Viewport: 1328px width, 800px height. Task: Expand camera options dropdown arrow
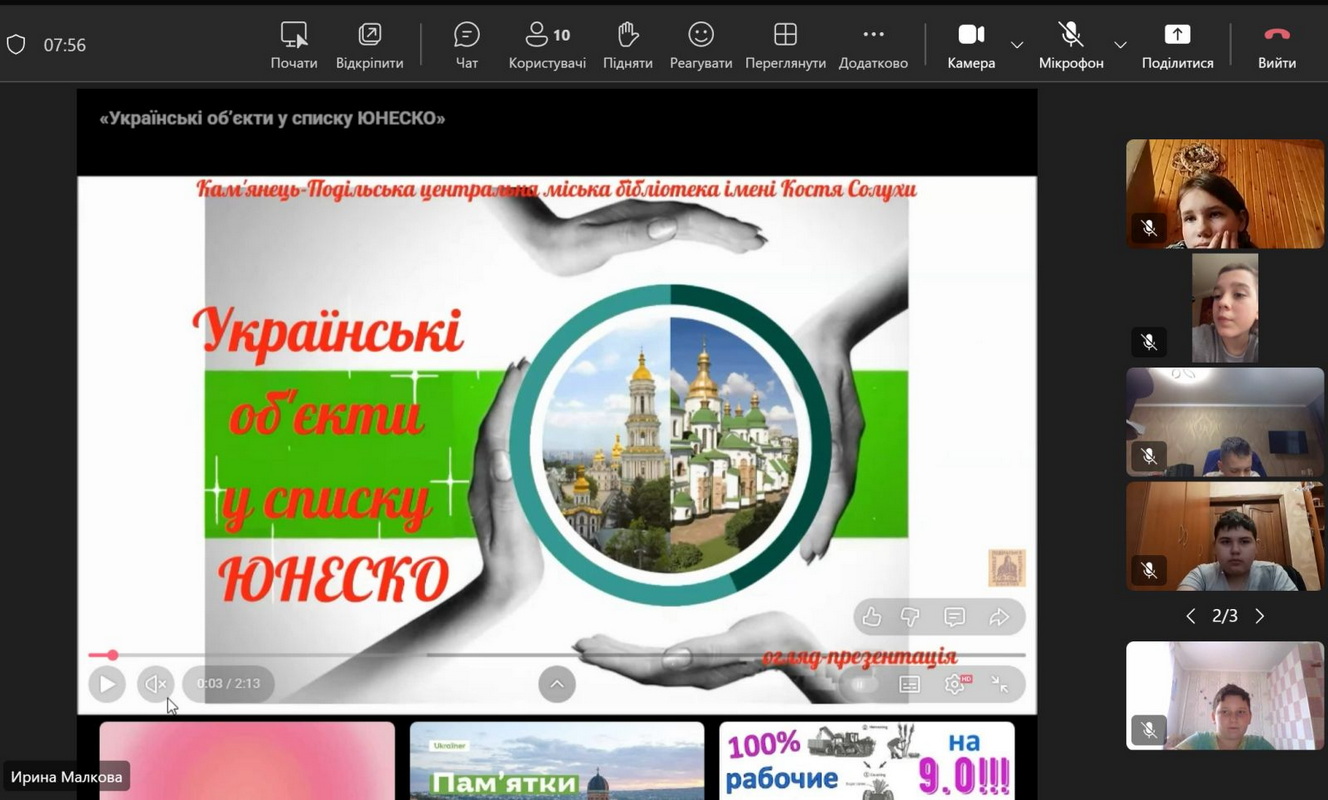(x=1017, y=45)
